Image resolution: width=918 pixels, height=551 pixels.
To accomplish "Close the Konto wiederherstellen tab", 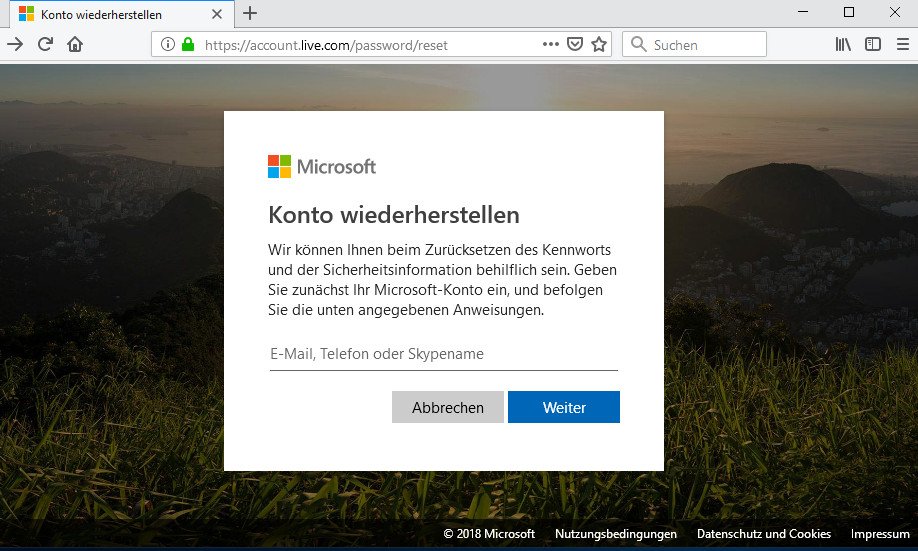I will tap(217, 14).
